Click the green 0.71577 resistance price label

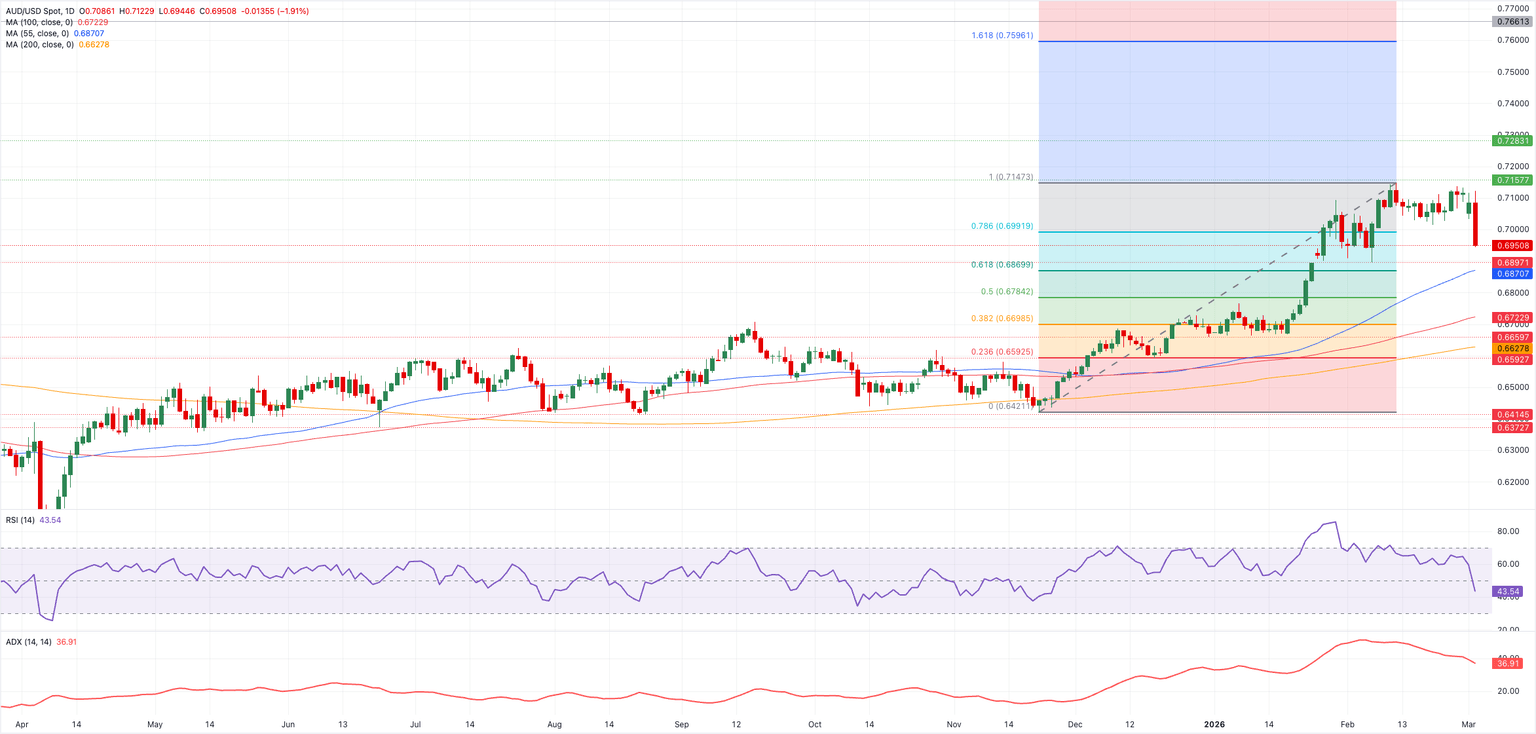tap(1512, 180)
